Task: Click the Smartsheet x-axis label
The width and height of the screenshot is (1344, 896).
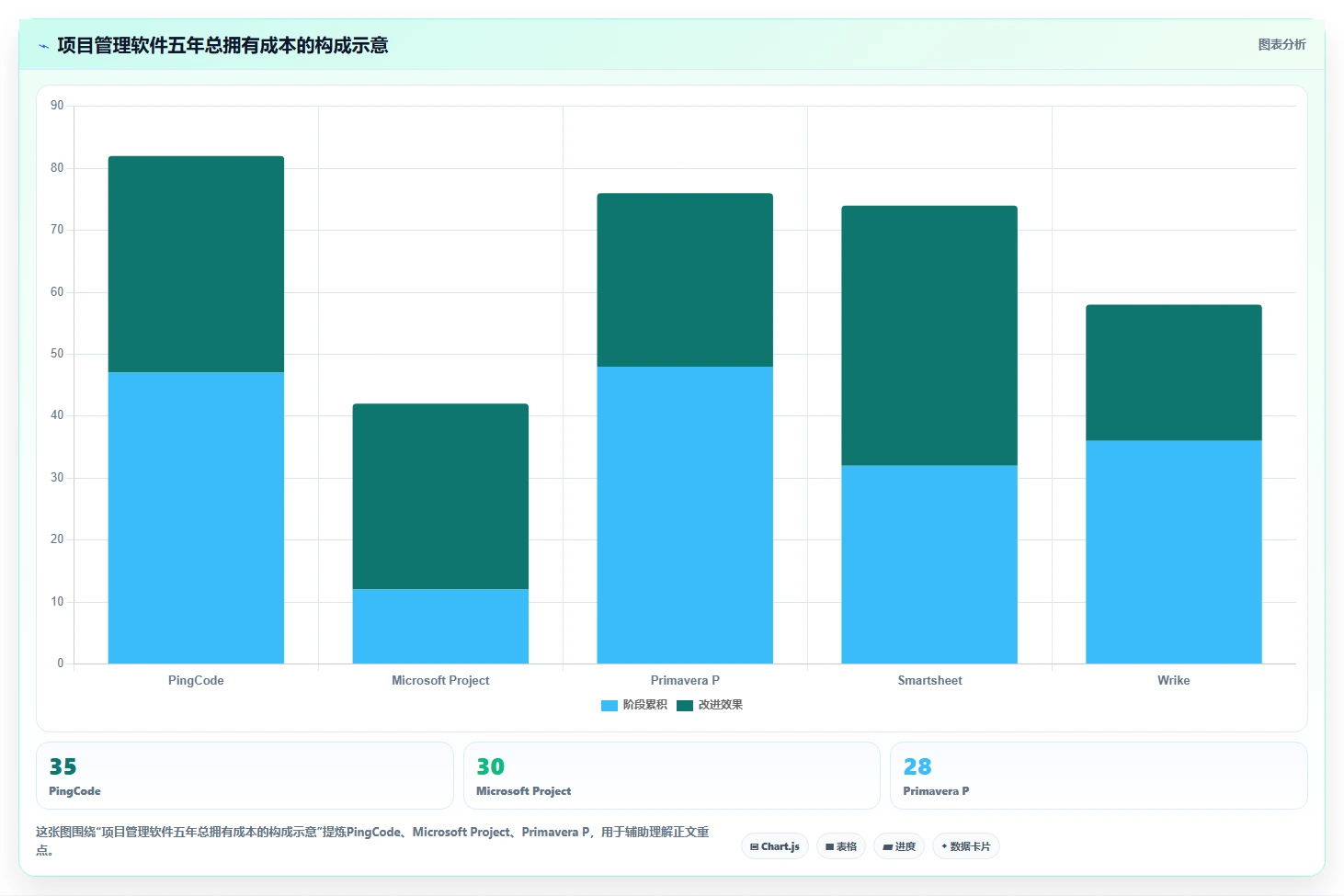Action: pyautogui.click(x=929, y=680)
